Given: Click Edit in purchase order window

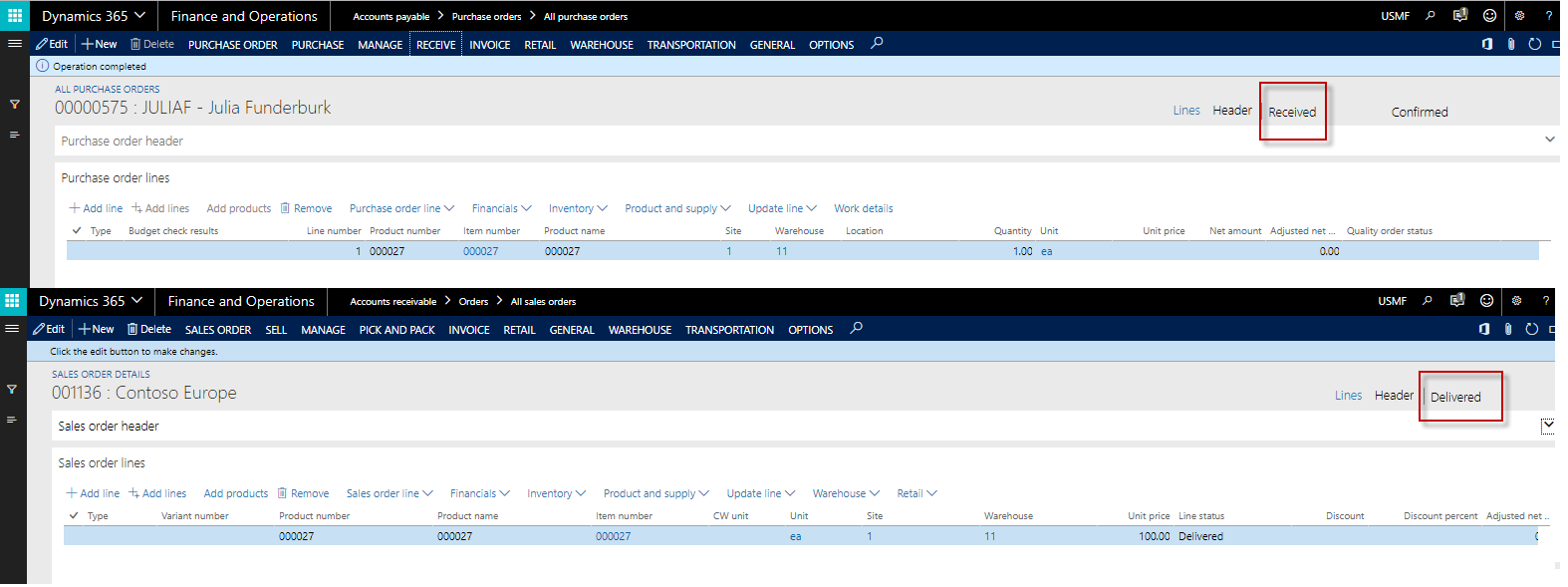Looking at the screenshot, I should click(x=52, y=44).
